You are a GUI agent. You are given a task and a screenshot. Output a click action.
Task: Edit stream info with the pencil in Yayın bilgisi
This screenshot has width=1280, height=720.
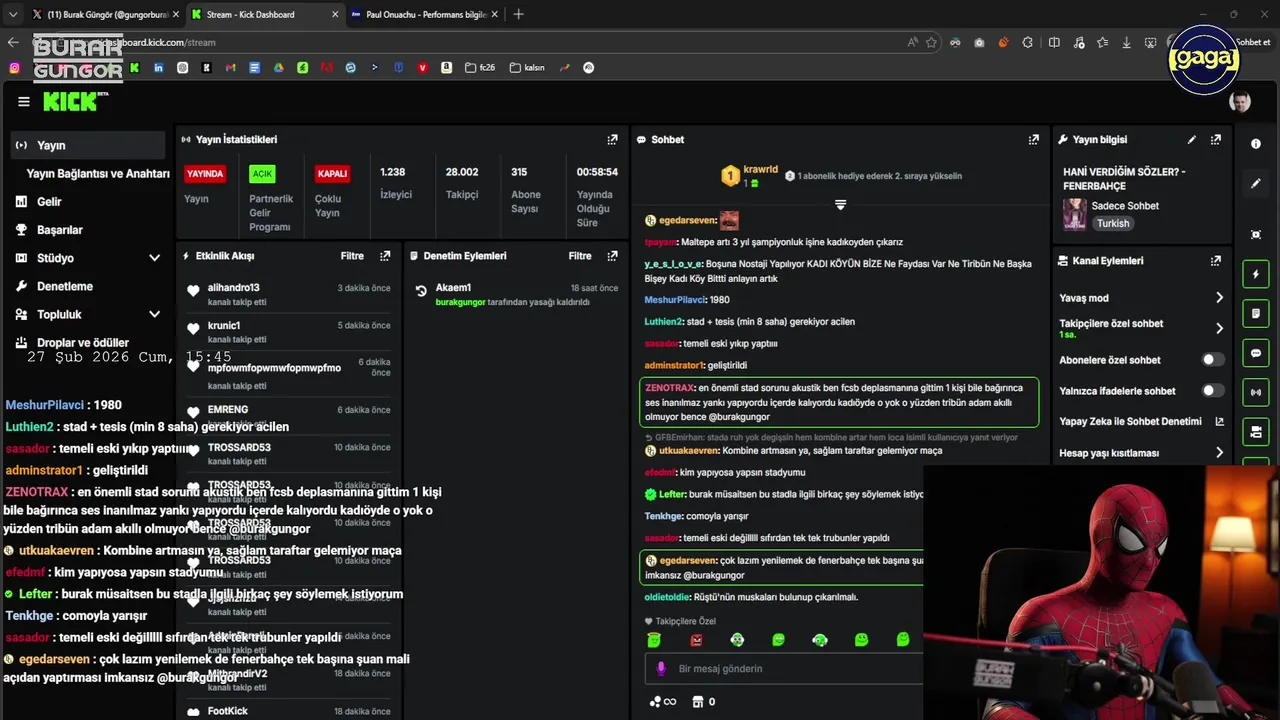click(x=1192, y=140)
